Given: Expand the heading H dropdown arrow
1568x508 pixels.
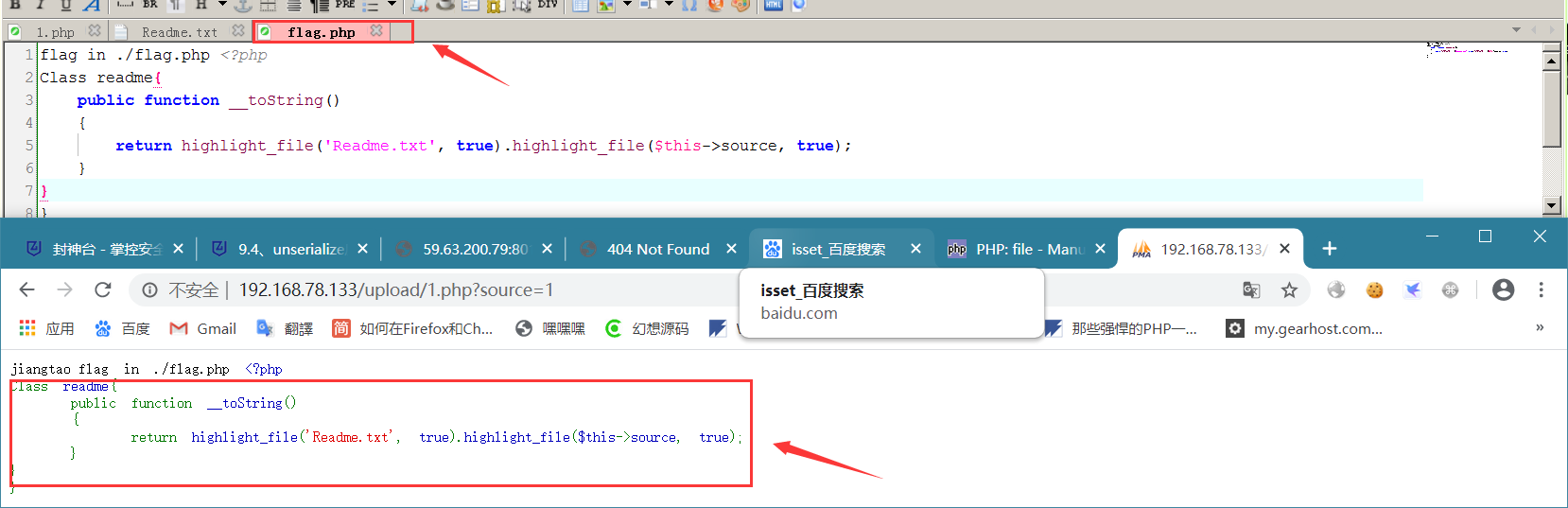Looking at the screenshot, I should tap(222, 6).
